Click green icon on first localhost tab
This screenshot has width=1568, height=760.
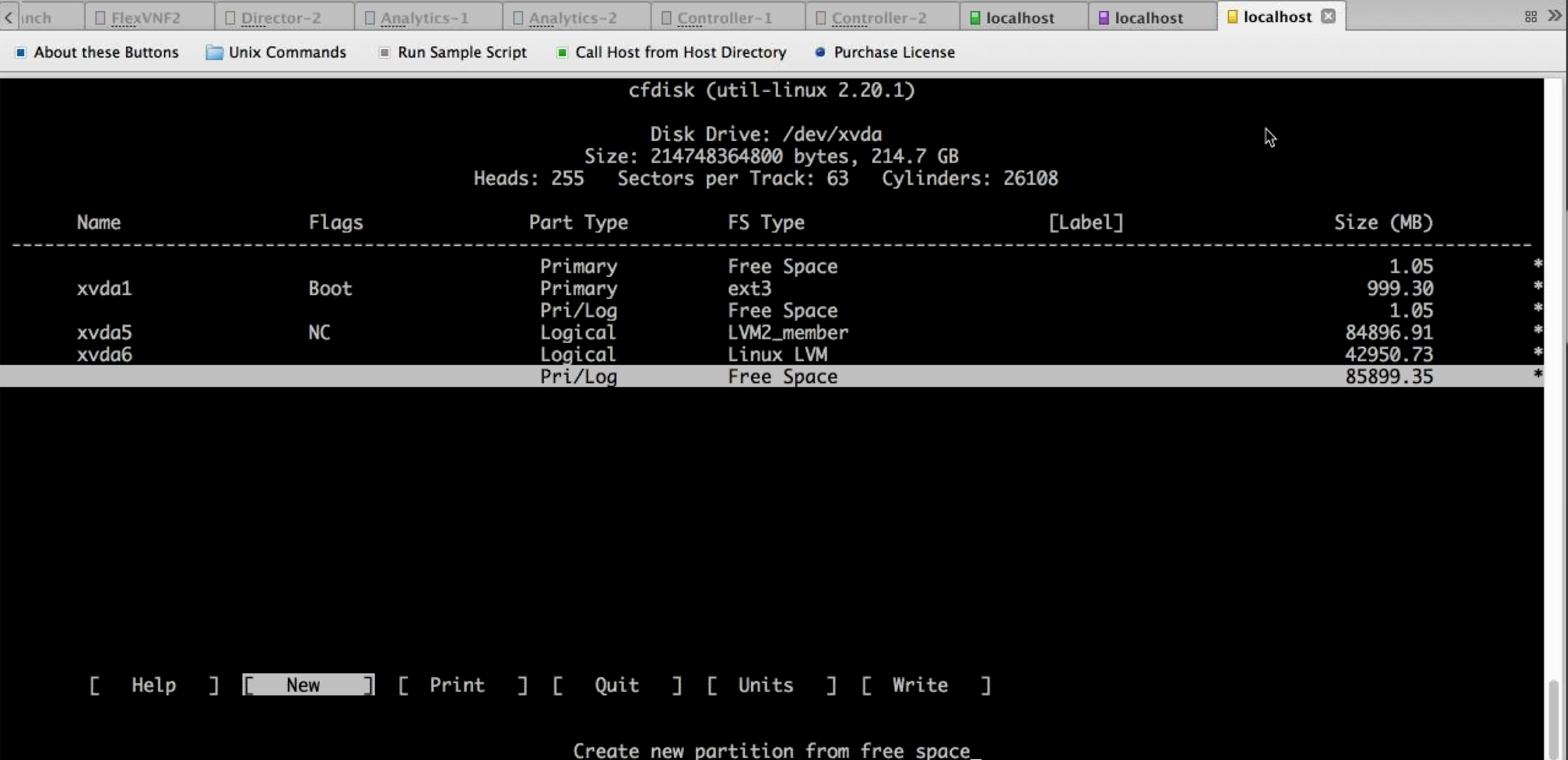[x=975, y=18]
